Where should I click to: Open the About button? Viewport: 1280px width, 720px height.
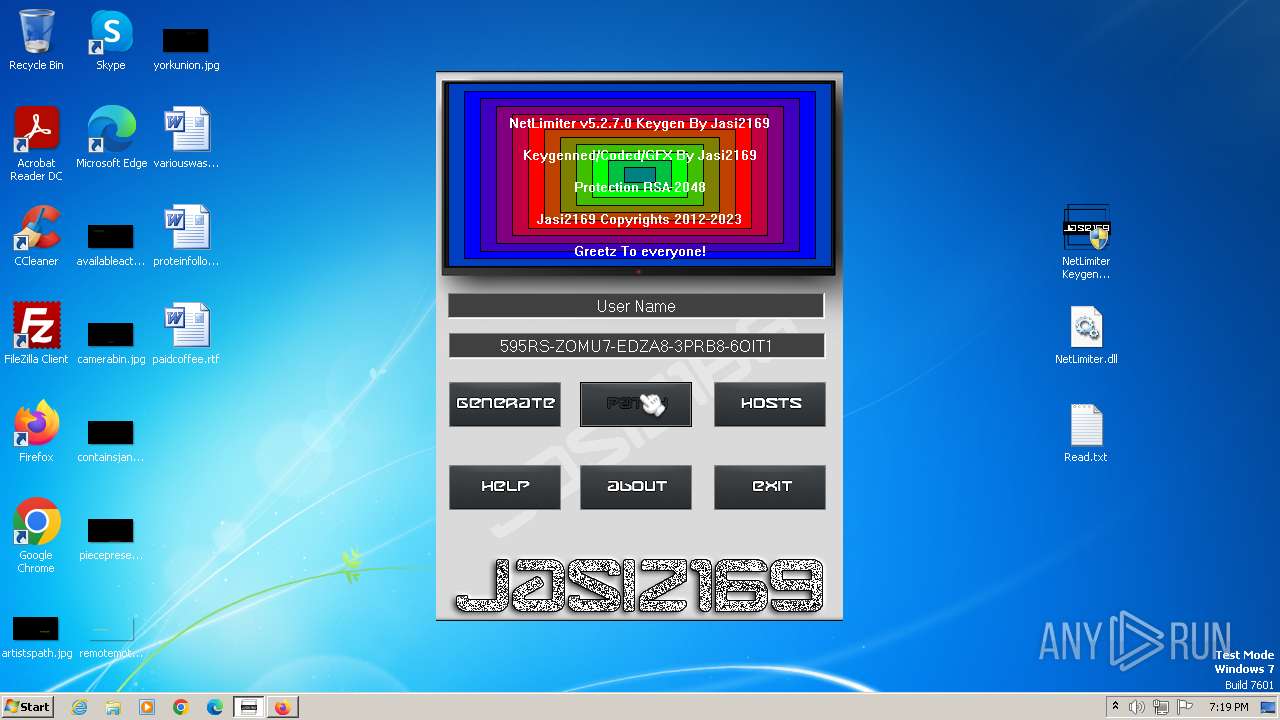(636, 487)
